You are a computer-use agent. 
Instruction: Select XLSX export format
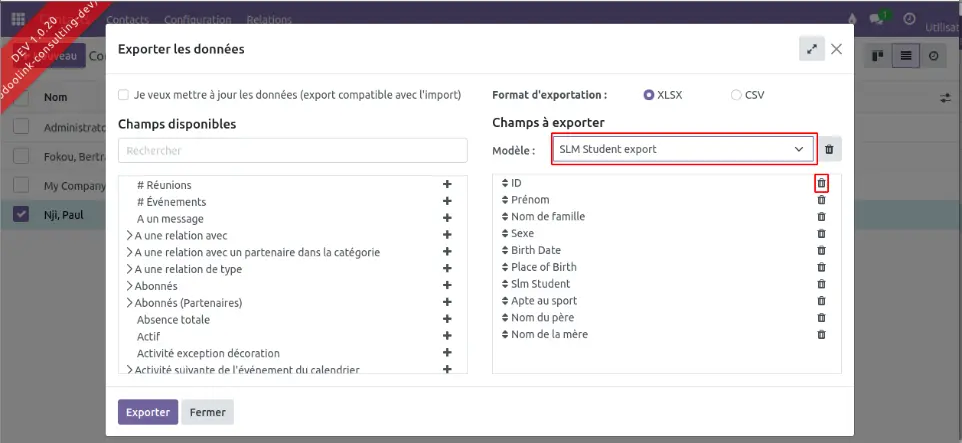pyautogui.click(x=649, y=95)
